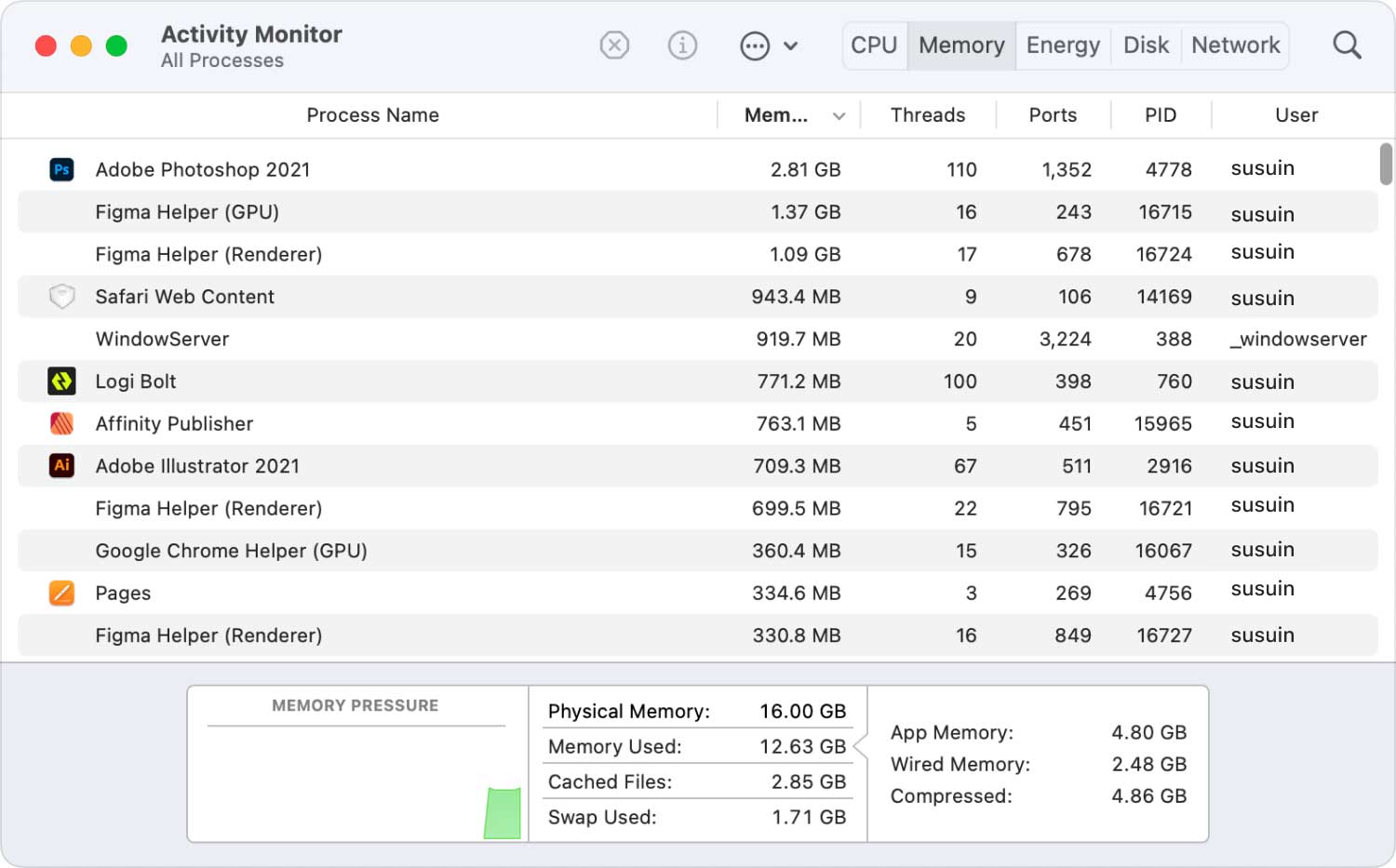This screenshot has height=868, width=1396.
Task: Click the 3,224 ports value
Action: [1065, 340]
